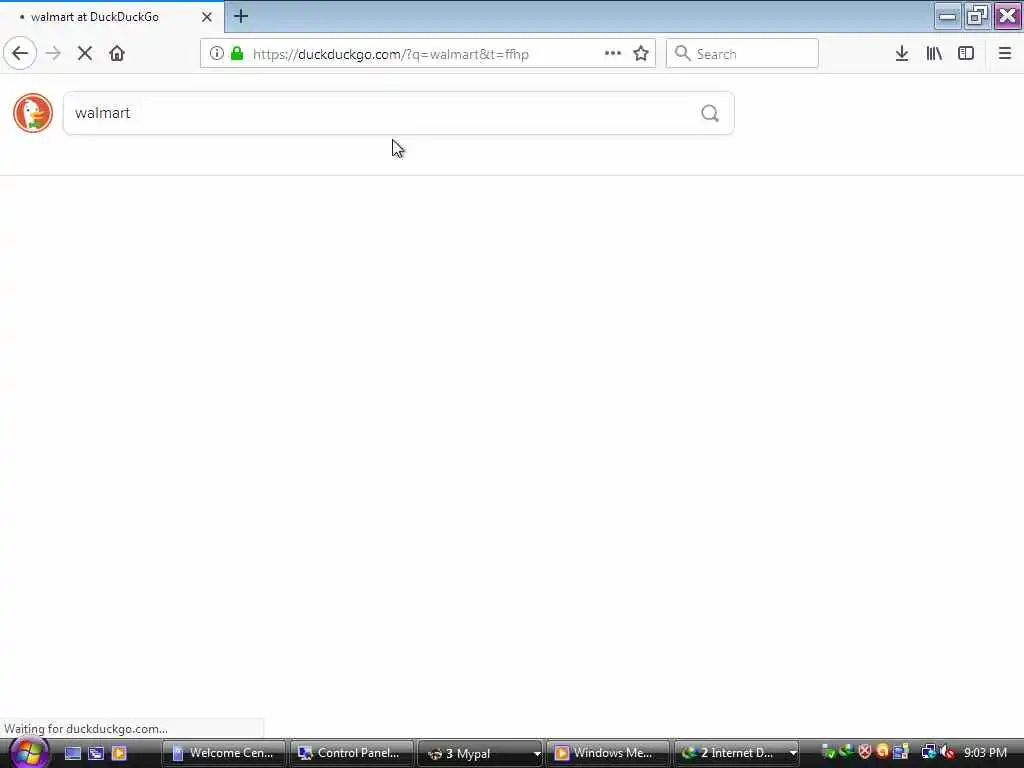Toggle the browser sidebar
The width and height of the screenshot is (1024, 768).
(966, 54)
